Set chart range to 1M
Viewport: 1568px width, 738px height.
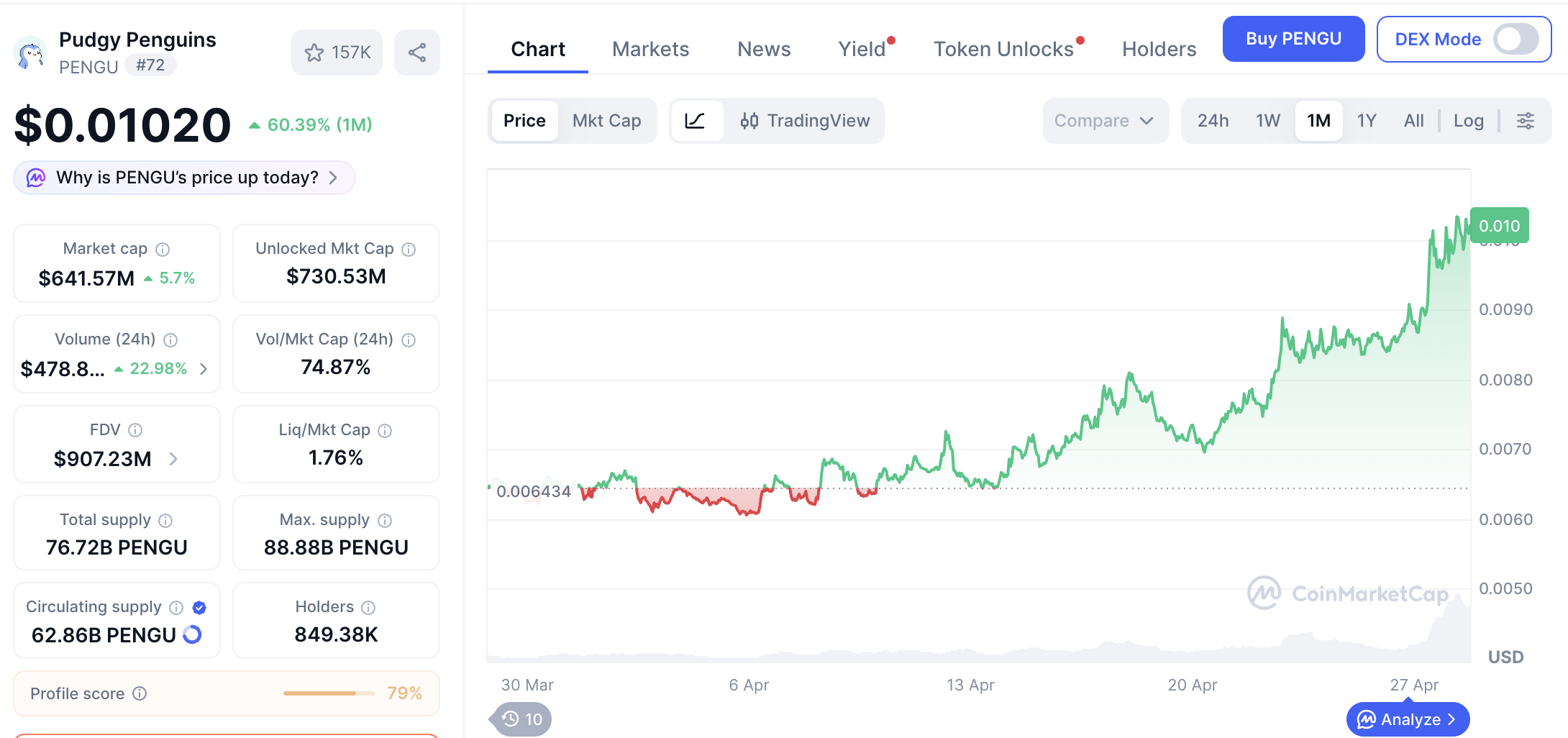coord(1319,121)
